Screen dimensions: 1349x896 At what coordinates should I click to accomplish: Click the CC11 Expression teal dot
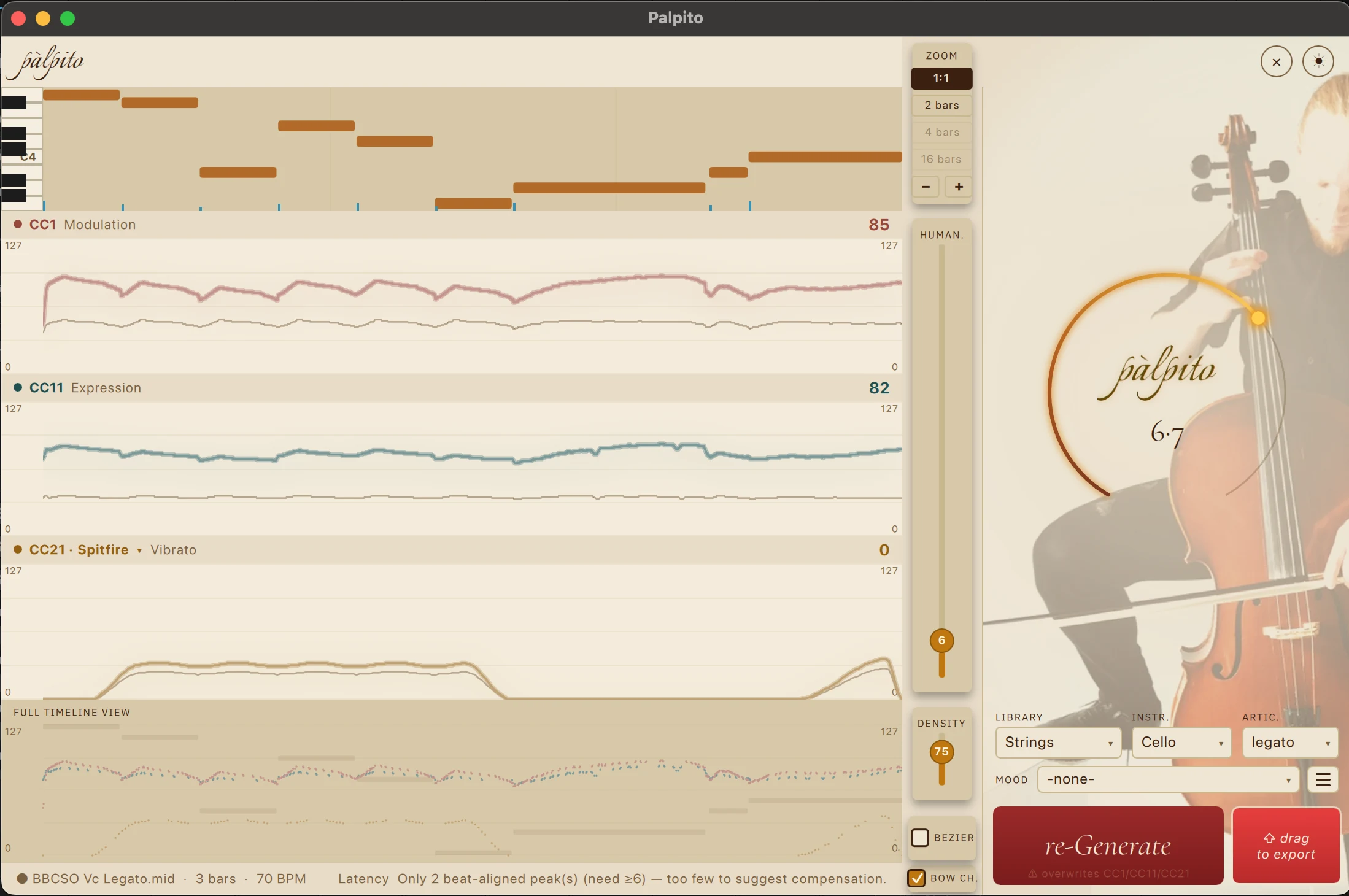pyautogui.click(x=18, y=387)
